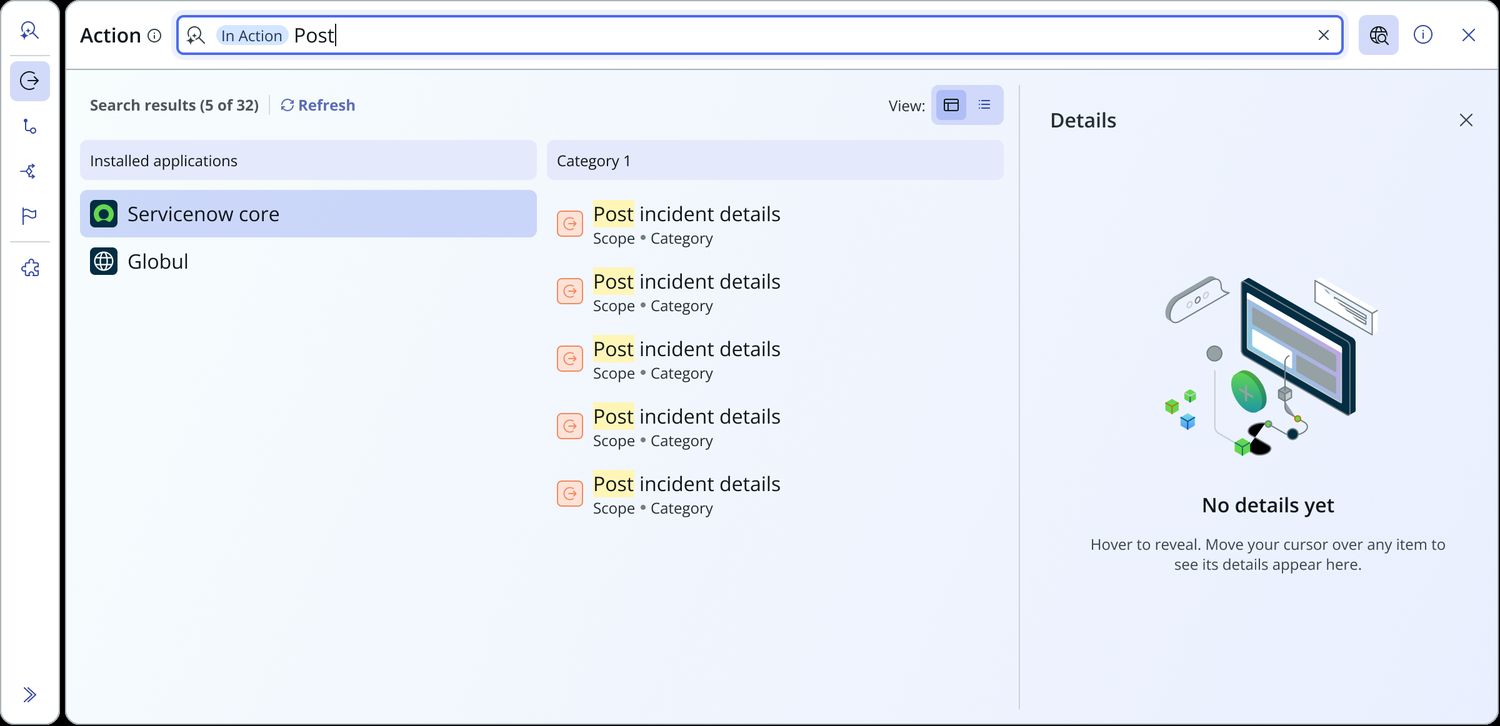The width and height of the screenshot is (1500, 726).
Task: Switch to panel layout view
Action: (x=951, y=105)
